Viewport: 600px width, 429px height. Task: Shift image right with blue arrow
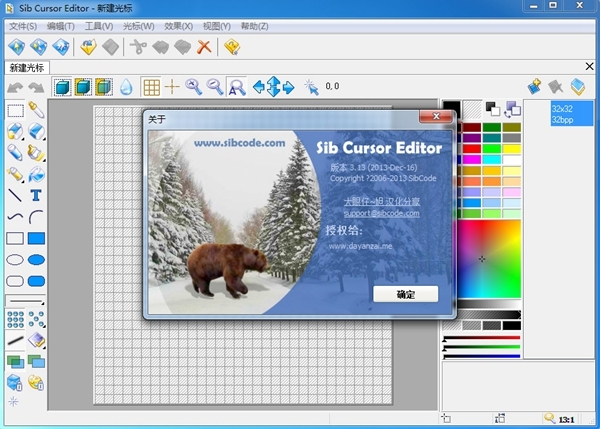point(289,87)
